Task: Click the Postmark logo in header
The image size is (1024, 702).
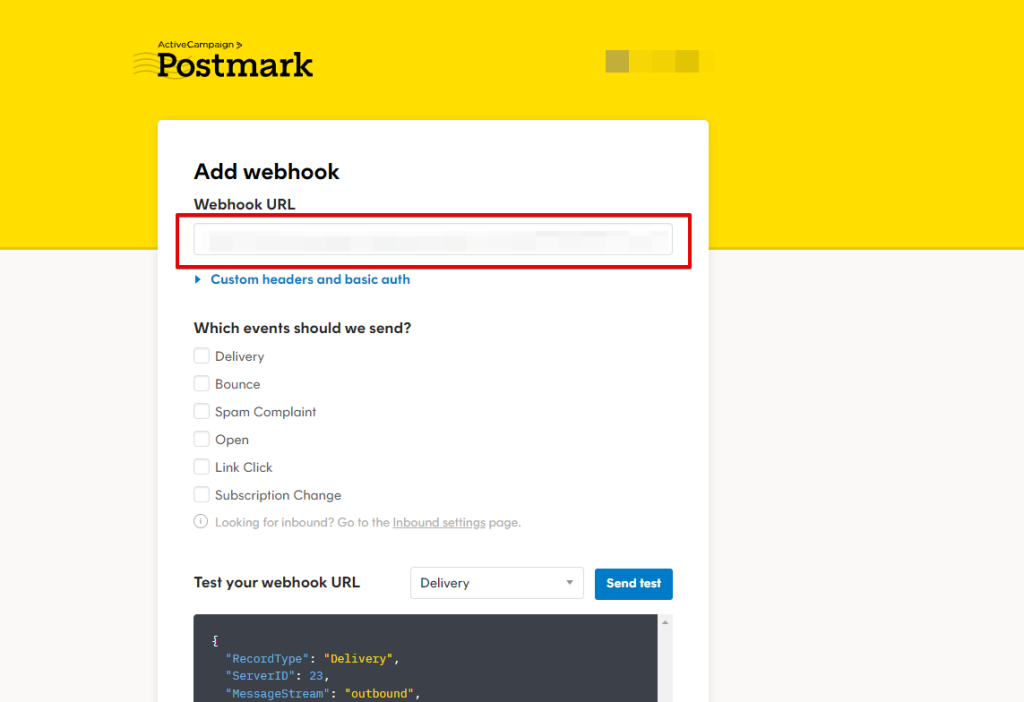Action: click(223, 61)
